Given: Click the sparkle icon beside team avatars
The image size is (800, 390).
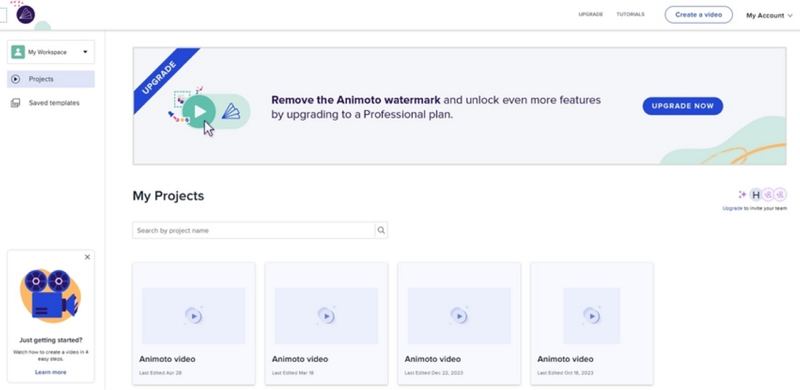Looking at the screenshot, I should click(742, 194).
